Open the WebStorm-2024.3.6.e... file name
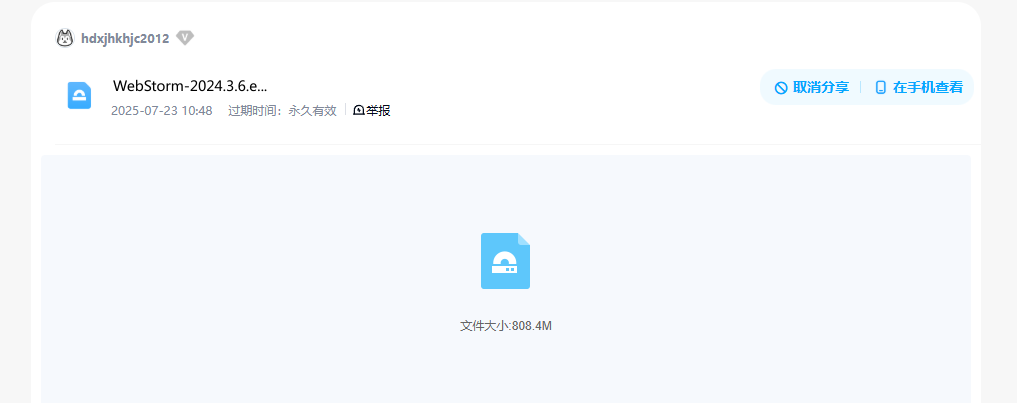This screenshot has width=1017, height=403. (190, 86)
